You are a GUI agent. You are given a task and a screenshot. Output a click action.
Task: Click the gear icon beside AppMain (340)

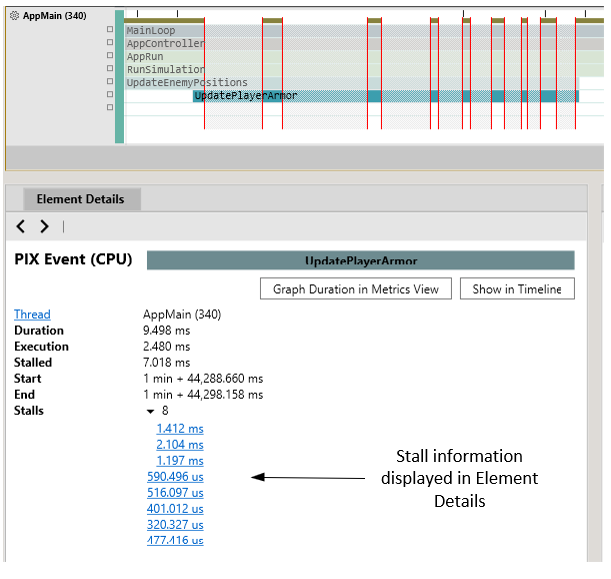tap(14, 16)
